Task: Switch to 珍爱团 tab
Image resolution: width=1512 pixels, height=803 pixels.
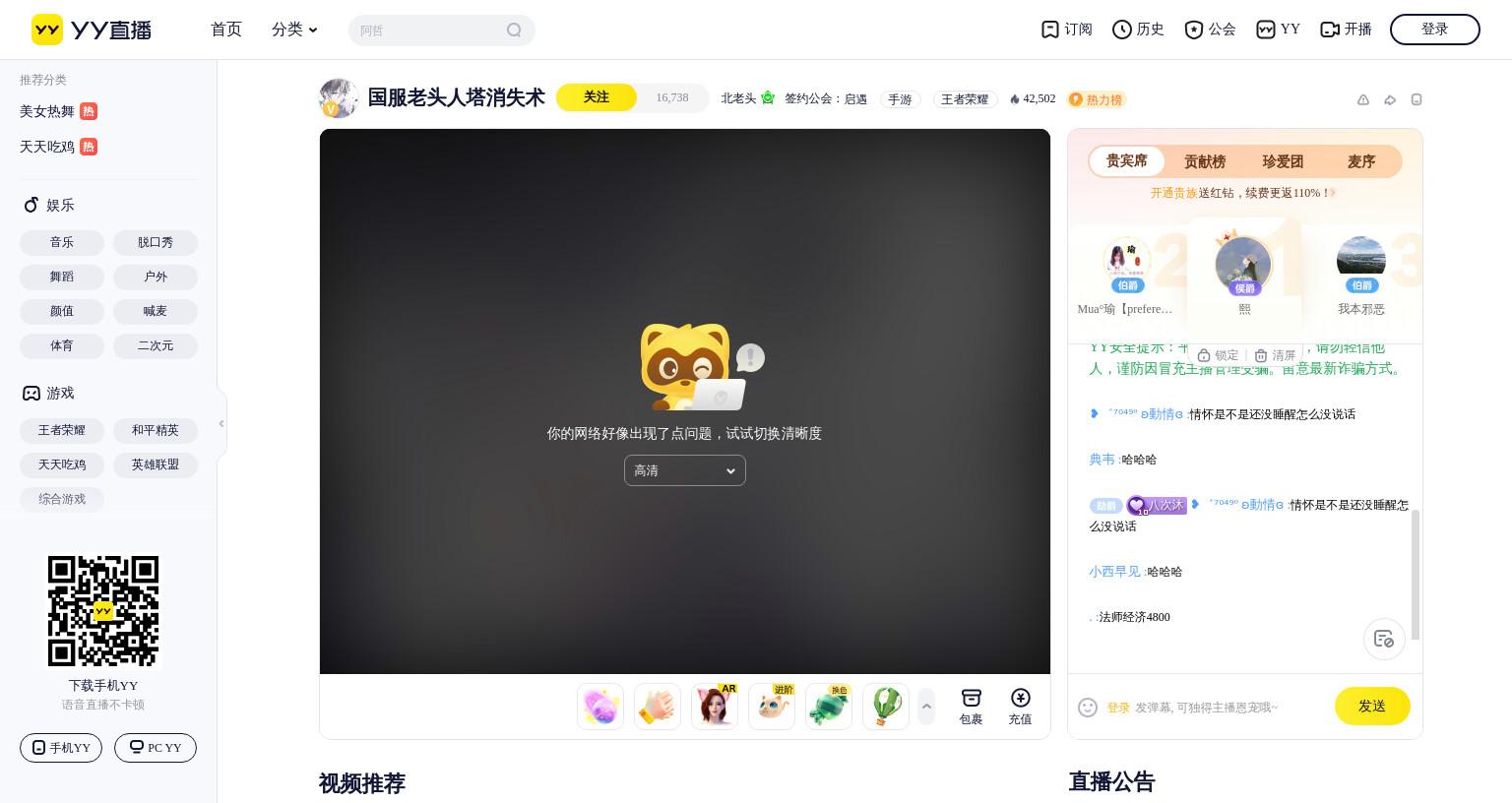Action: [1283, 161]
